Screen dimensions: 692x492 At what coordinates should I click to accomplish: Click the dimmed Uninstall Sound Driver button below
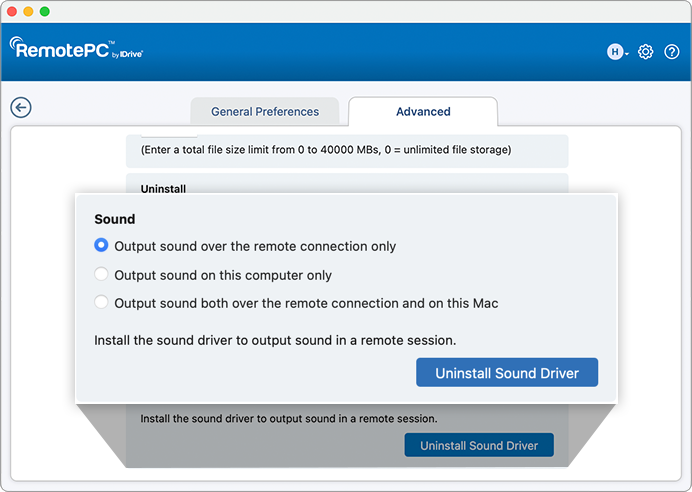(479, 446)
